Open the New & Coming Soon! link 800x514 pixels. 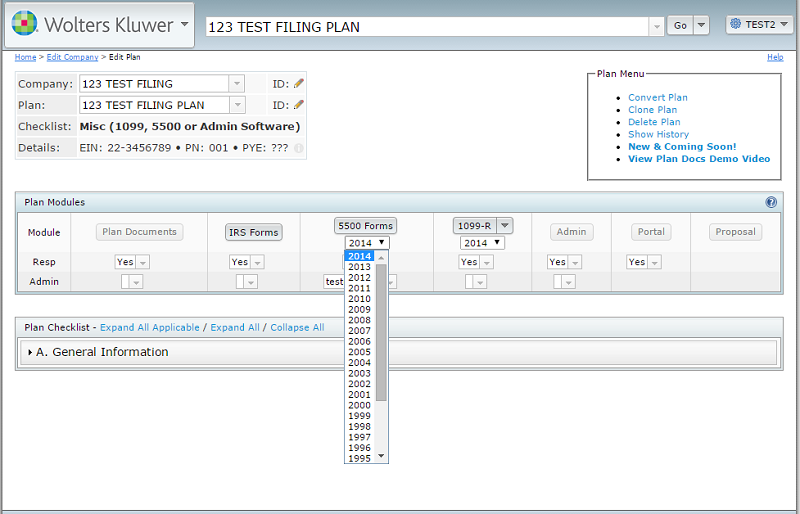[x=682, y=146]
